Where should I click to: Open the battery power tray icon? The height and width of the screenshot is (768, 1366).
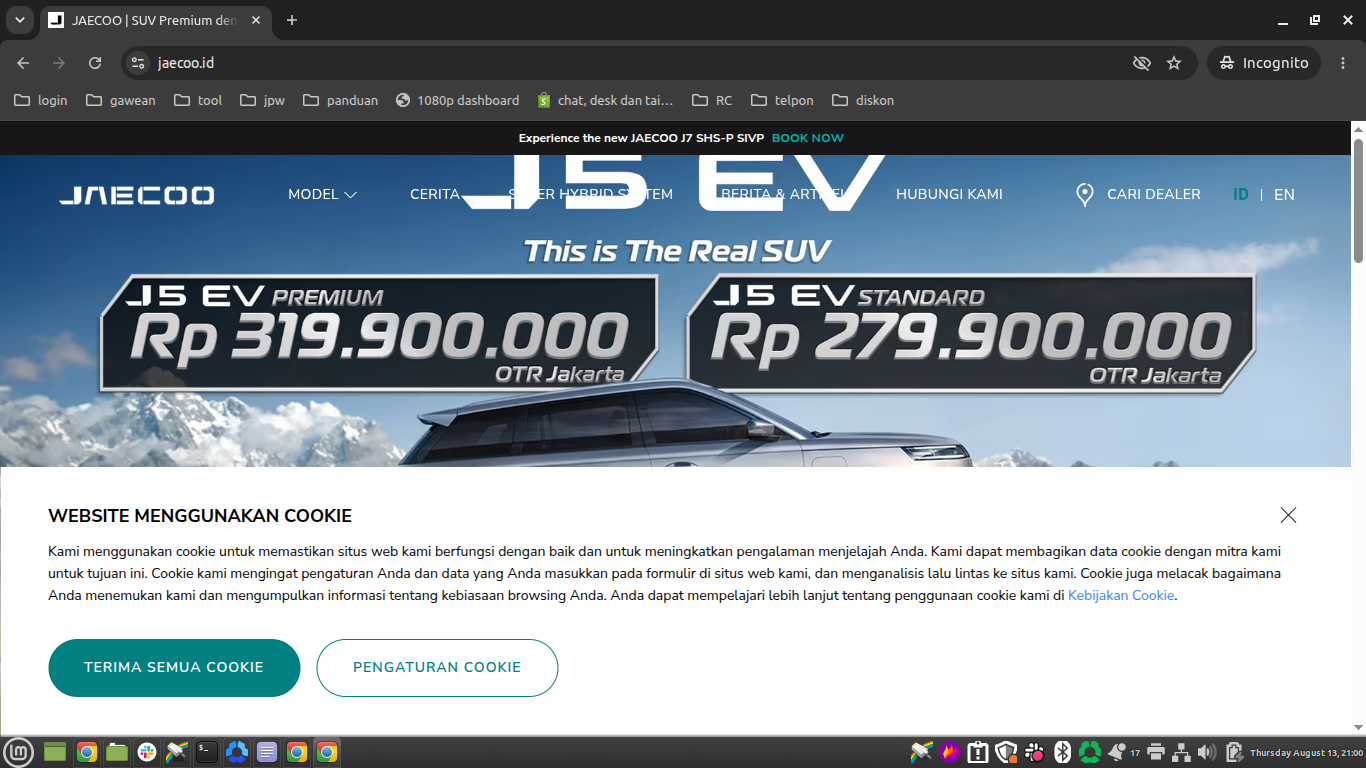pos(1234,752)
